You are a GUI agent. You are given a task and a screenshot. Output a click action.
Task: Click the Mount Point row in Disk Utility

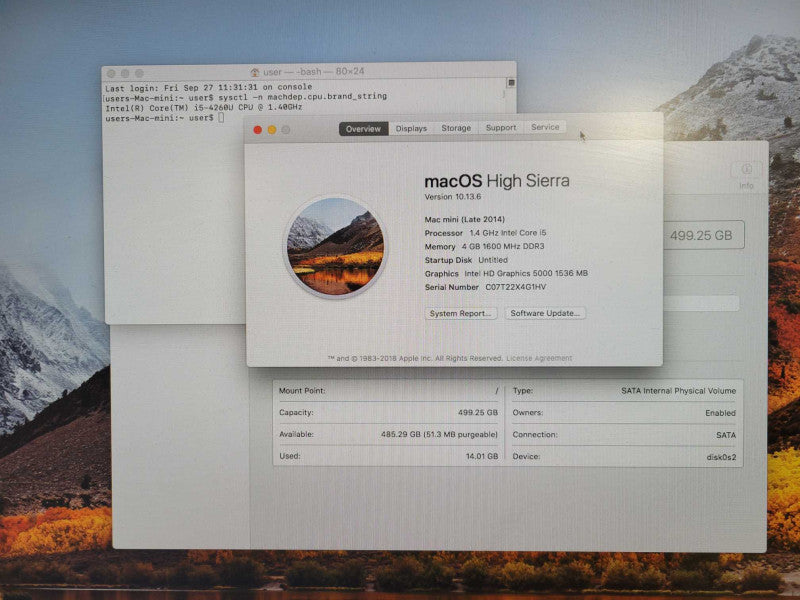click(x=388, y=391)
